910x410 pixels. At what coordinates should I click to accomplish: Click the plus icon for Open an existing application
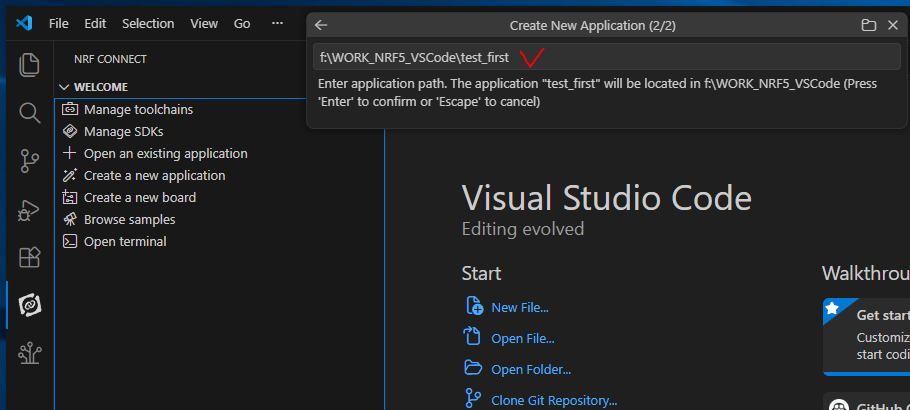tap(70, 153)
